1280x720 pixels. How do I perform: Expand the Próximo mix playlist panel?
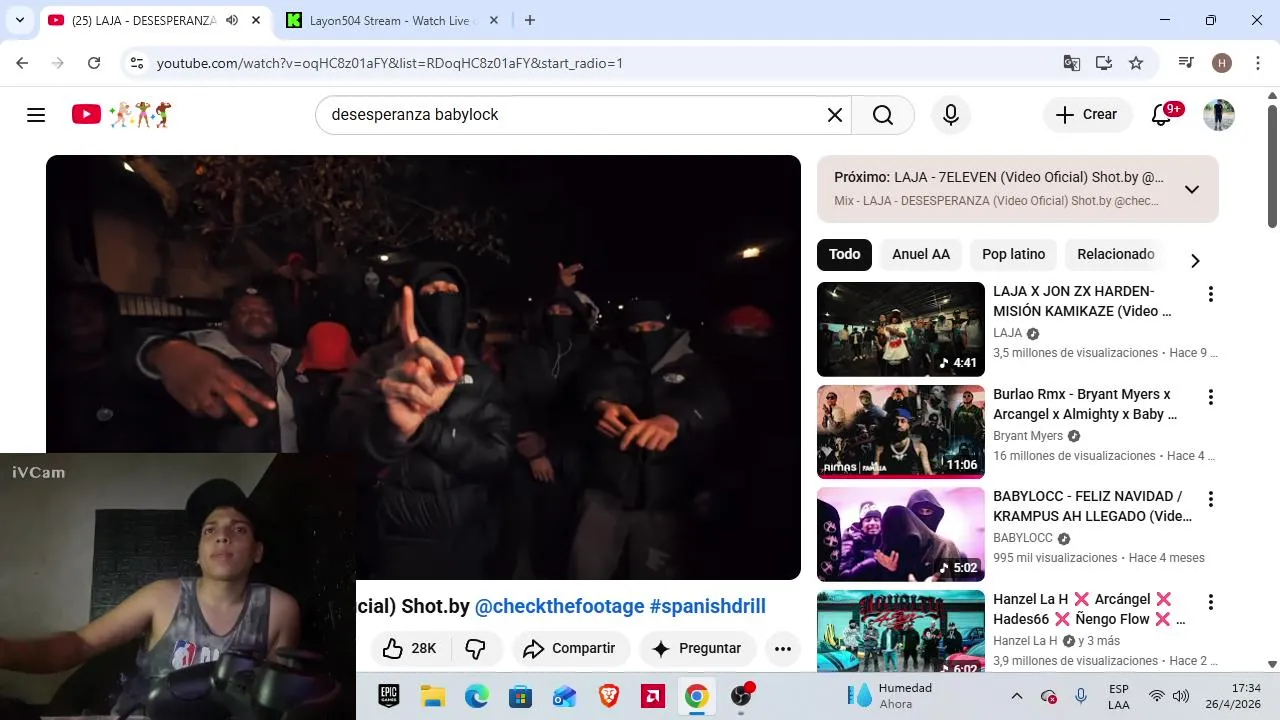[x=1191, y=189]
